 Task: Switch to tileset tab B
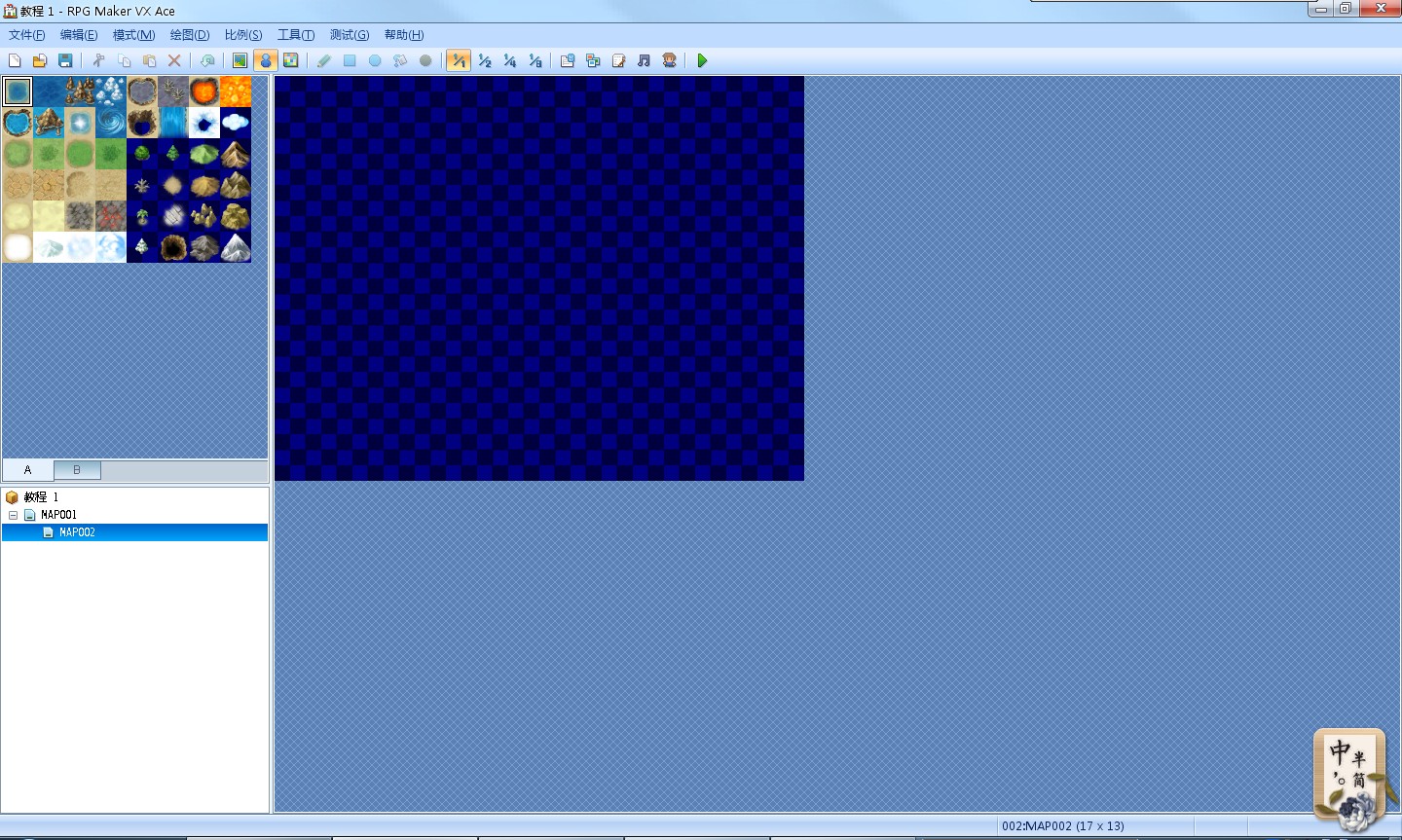click(77, 470)
